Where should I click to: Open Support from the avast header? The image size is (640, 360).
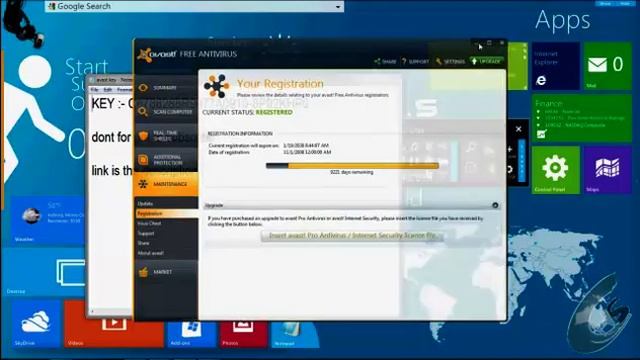tap(416, 62)
